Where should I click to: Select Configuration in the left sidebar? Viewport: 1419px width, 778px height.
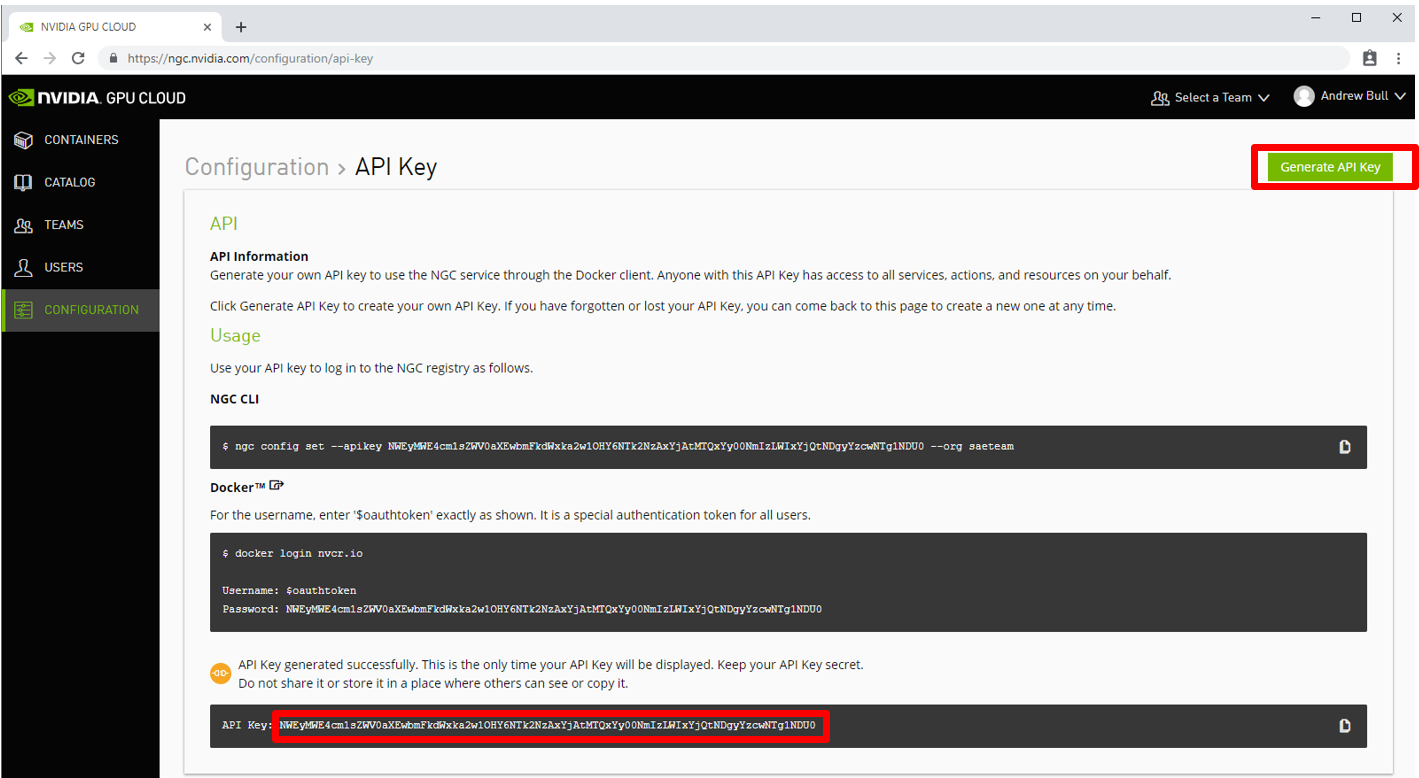coord(90,310)
